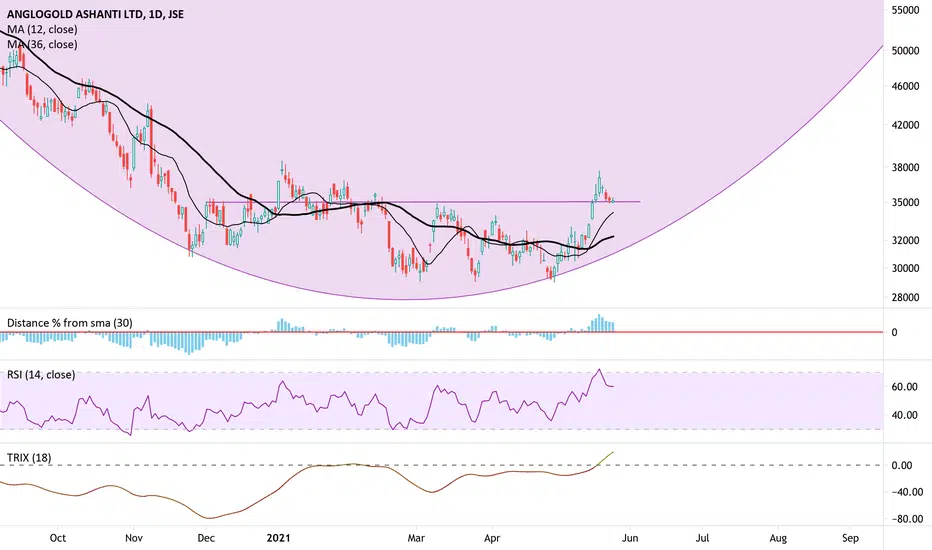
Task: Click the 35000 price axis label
Action: (x=905, y=202)
